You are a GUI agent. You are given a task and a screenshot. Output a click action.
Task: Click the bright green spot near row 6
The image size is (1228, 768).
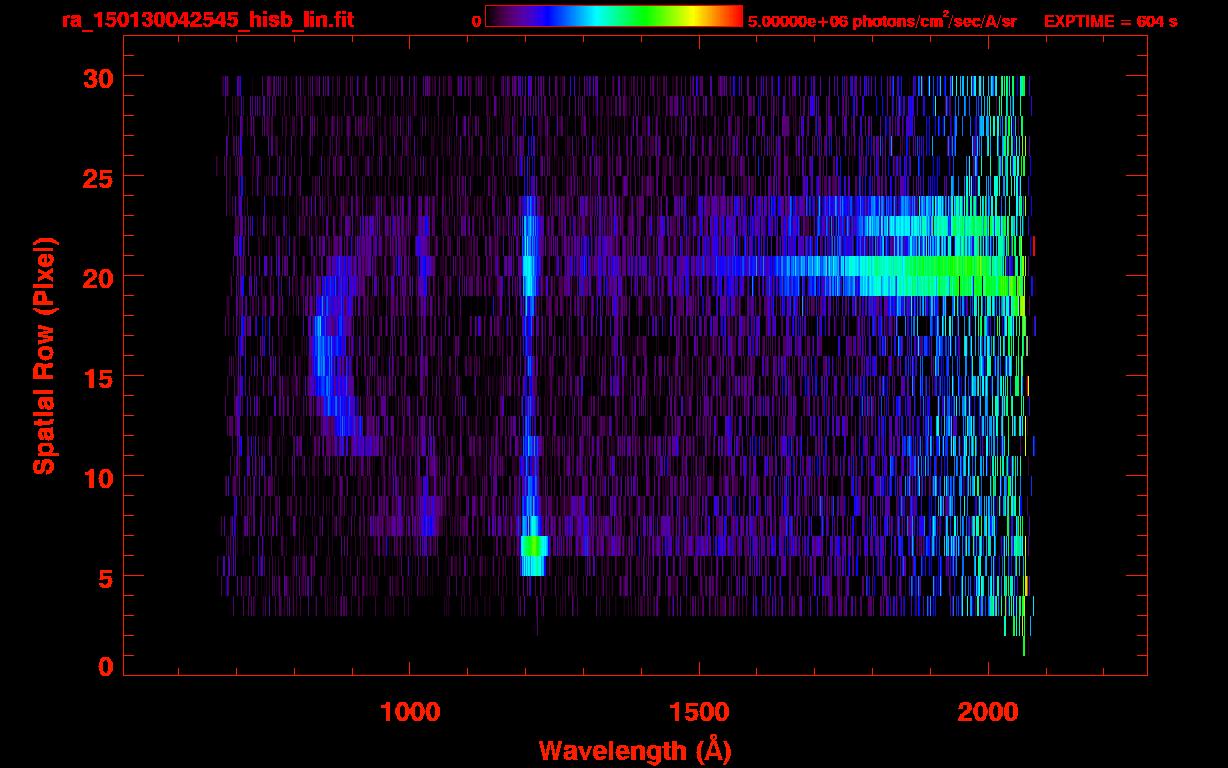click(x=533, y=546)
